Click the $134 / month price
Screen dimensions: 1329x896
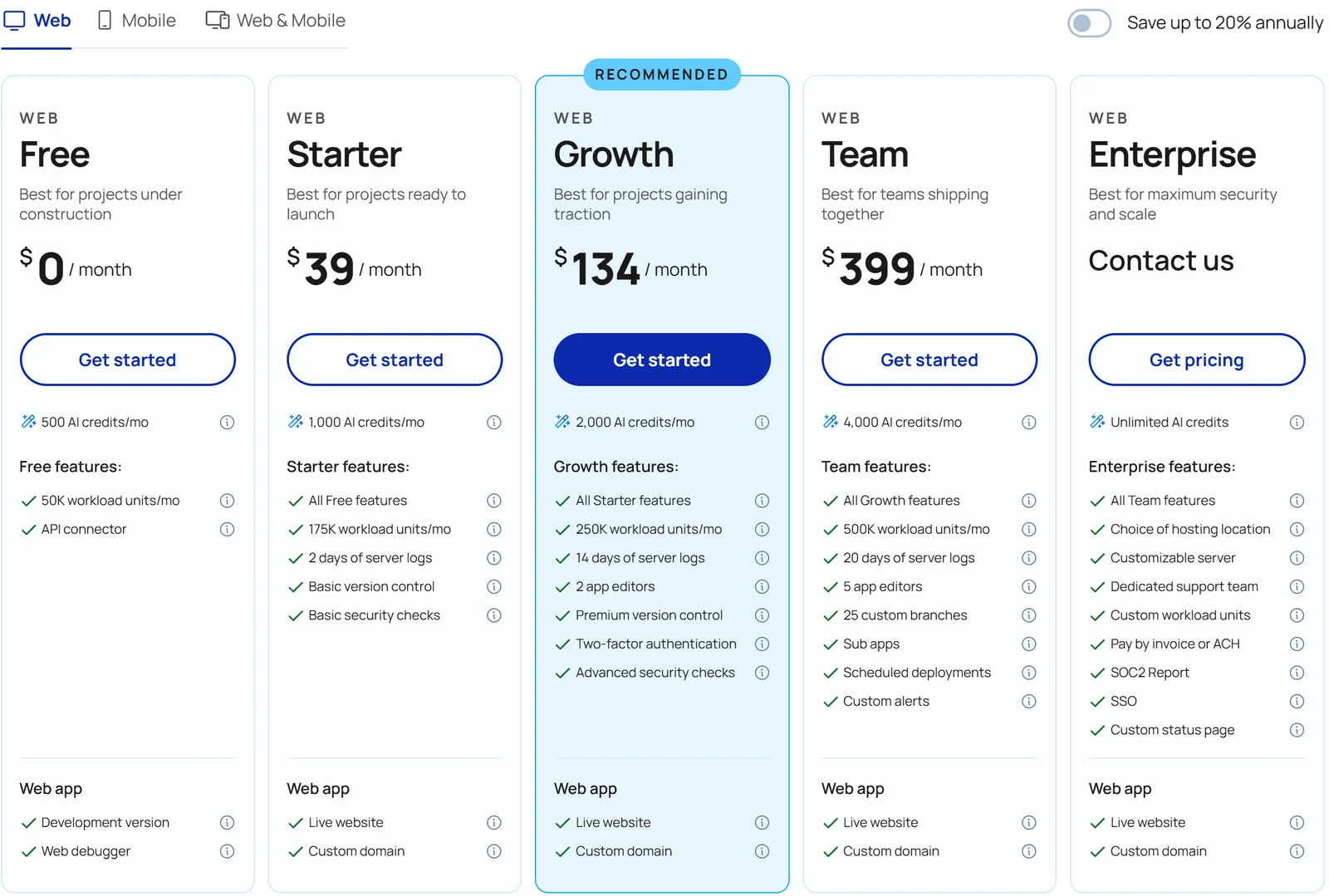pyautogui.click(x=630, y=269)
